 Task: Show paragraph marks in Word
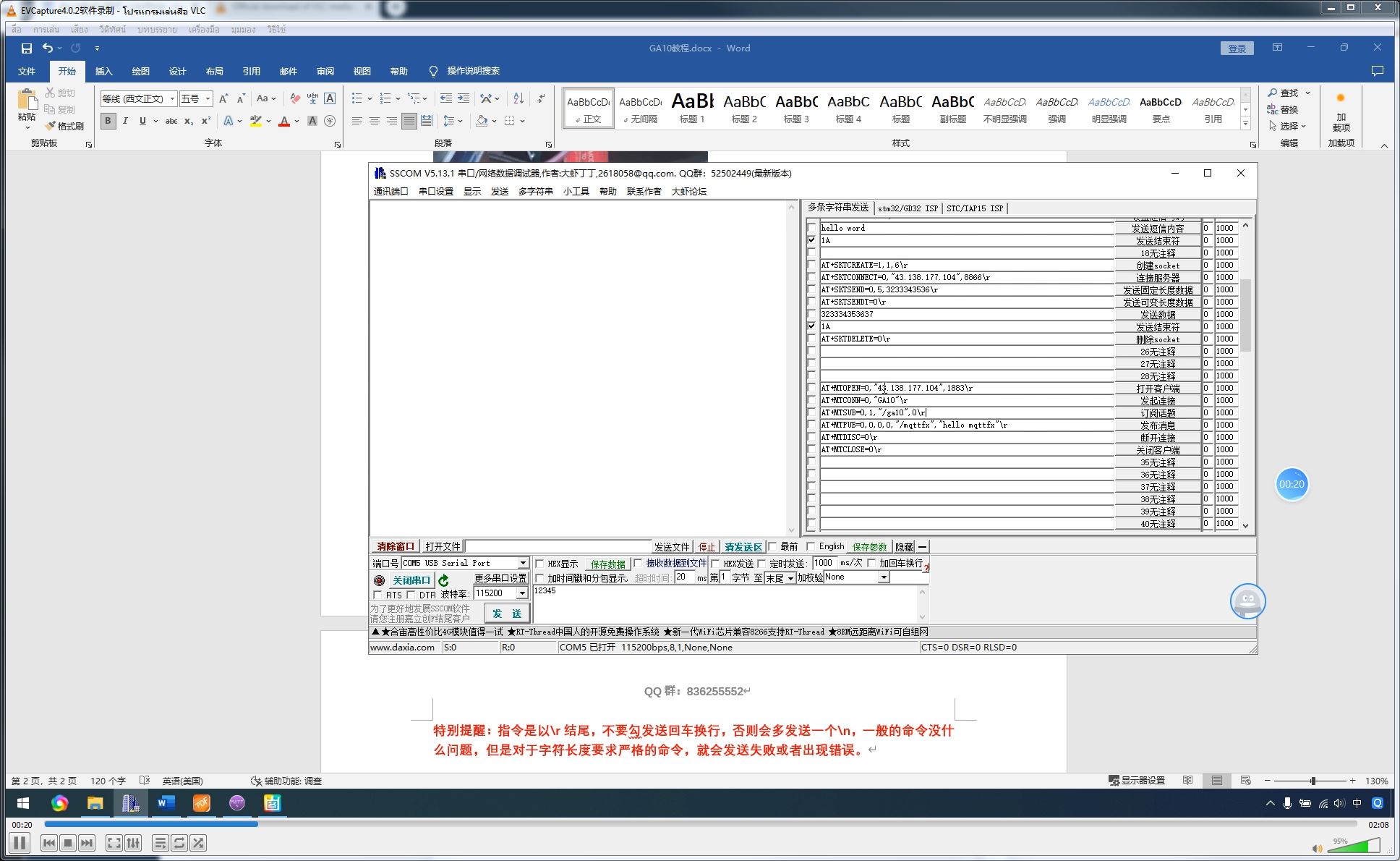541,98
